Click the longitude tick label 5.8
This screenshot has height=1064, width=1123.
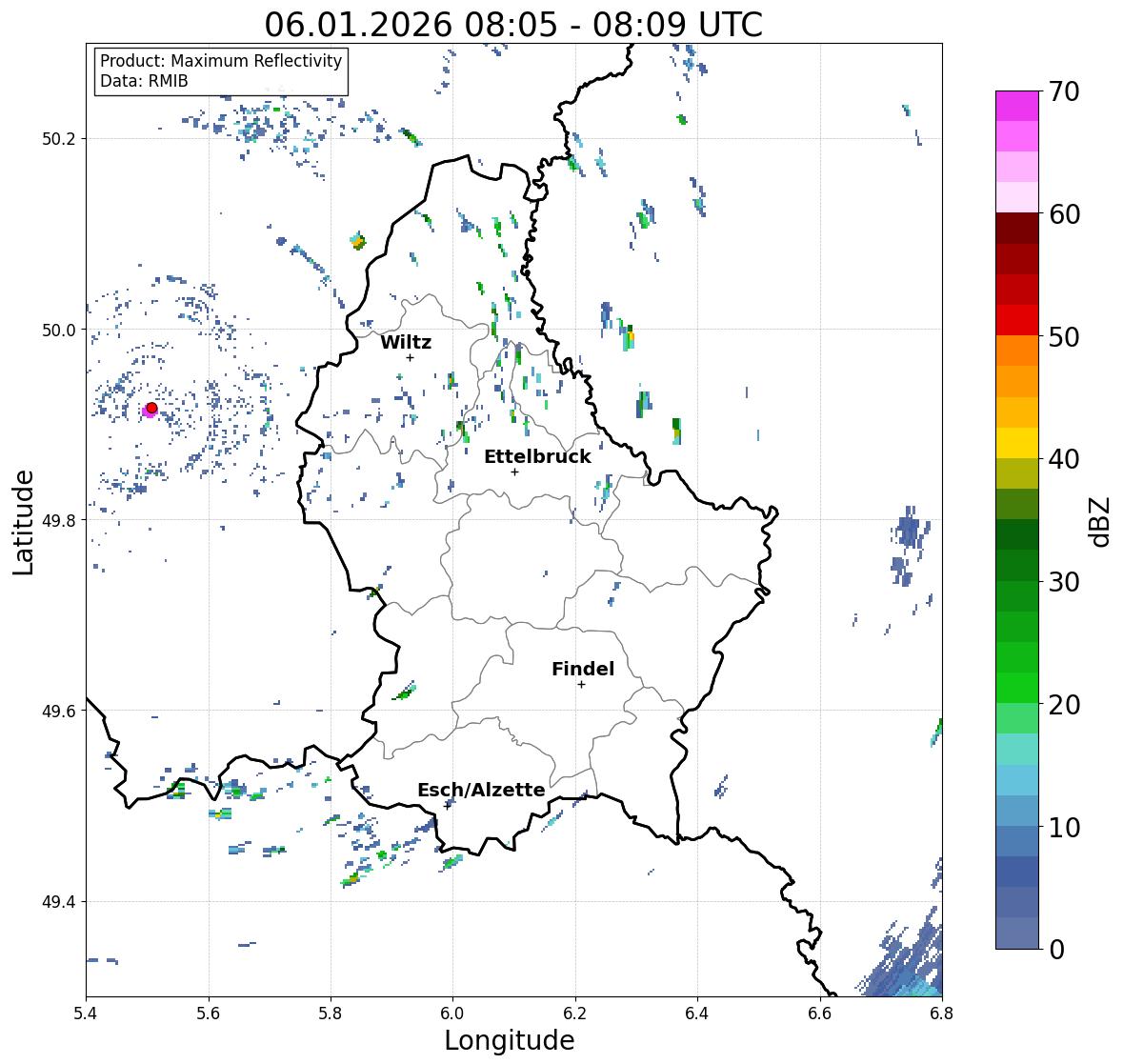[331, 1014]
